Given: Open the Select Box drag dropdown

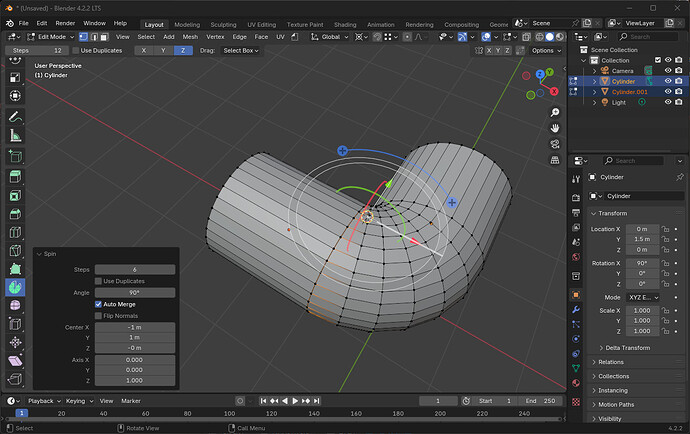Looking at the screenshot, I should [241, 51].
